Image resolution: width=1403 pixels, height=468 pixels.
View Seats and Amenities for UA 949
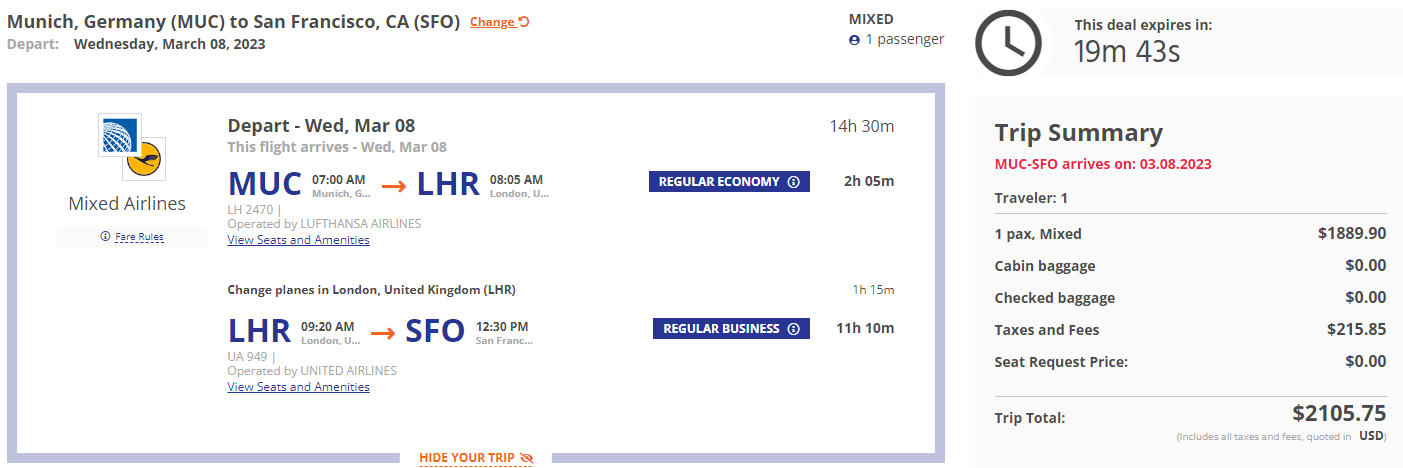298,387
